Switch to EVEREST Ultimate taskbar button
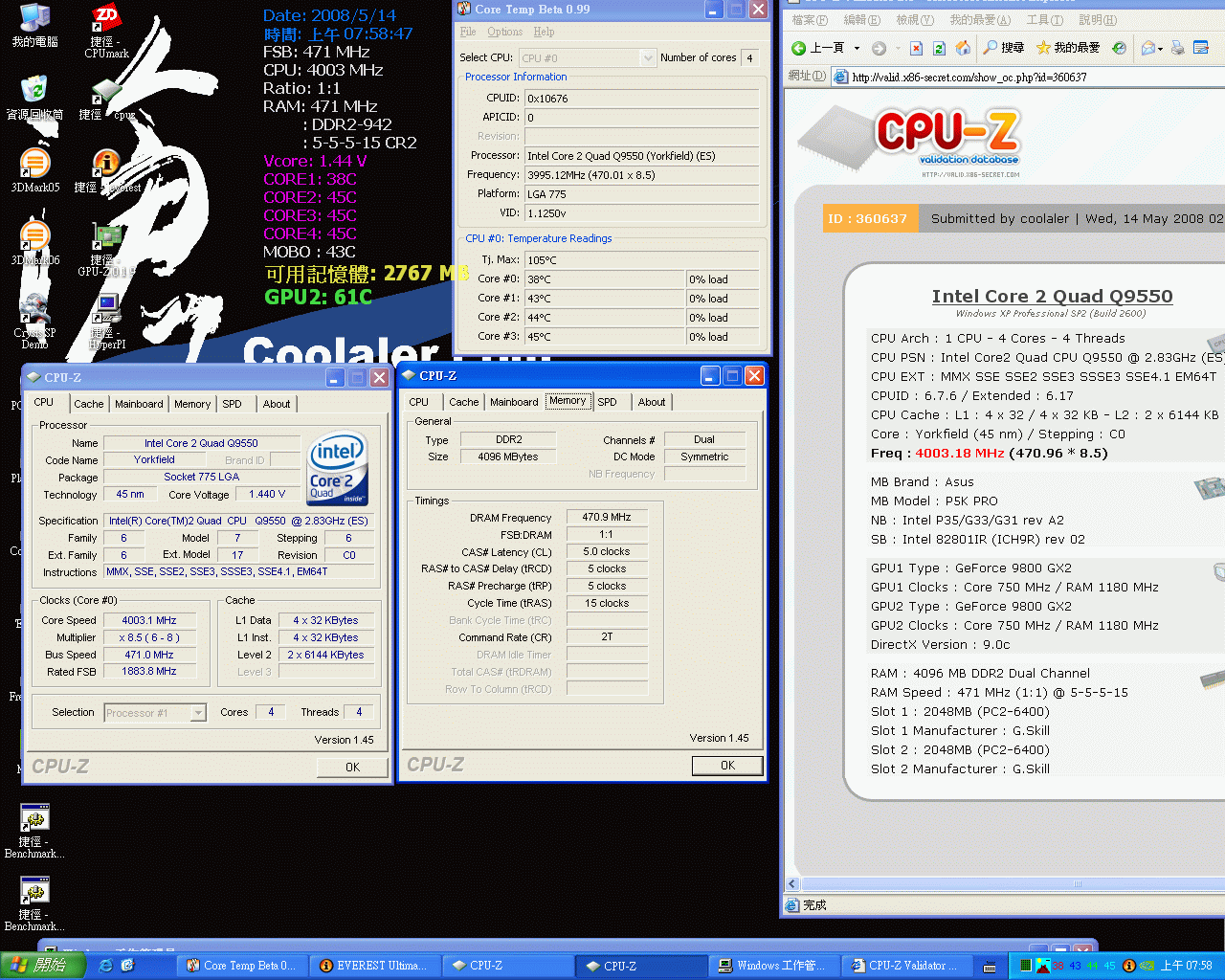The image size is (1225, 980). (375, 966)
